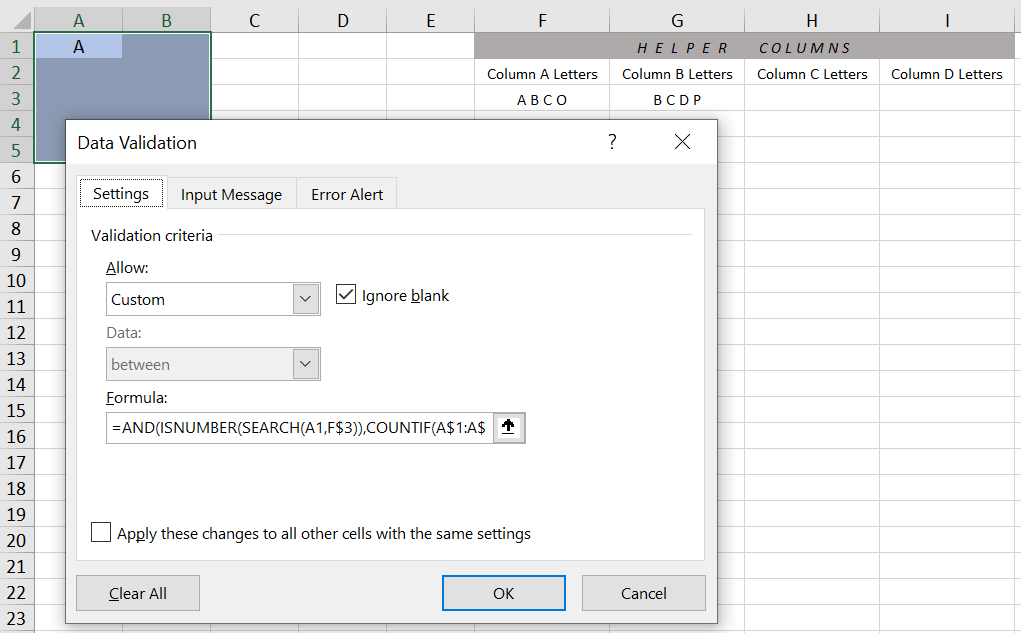The width and height of the screenshot is (1021, 633).
Task: Uncheck the Ignore blank checkbox
Action: point(345,295)
